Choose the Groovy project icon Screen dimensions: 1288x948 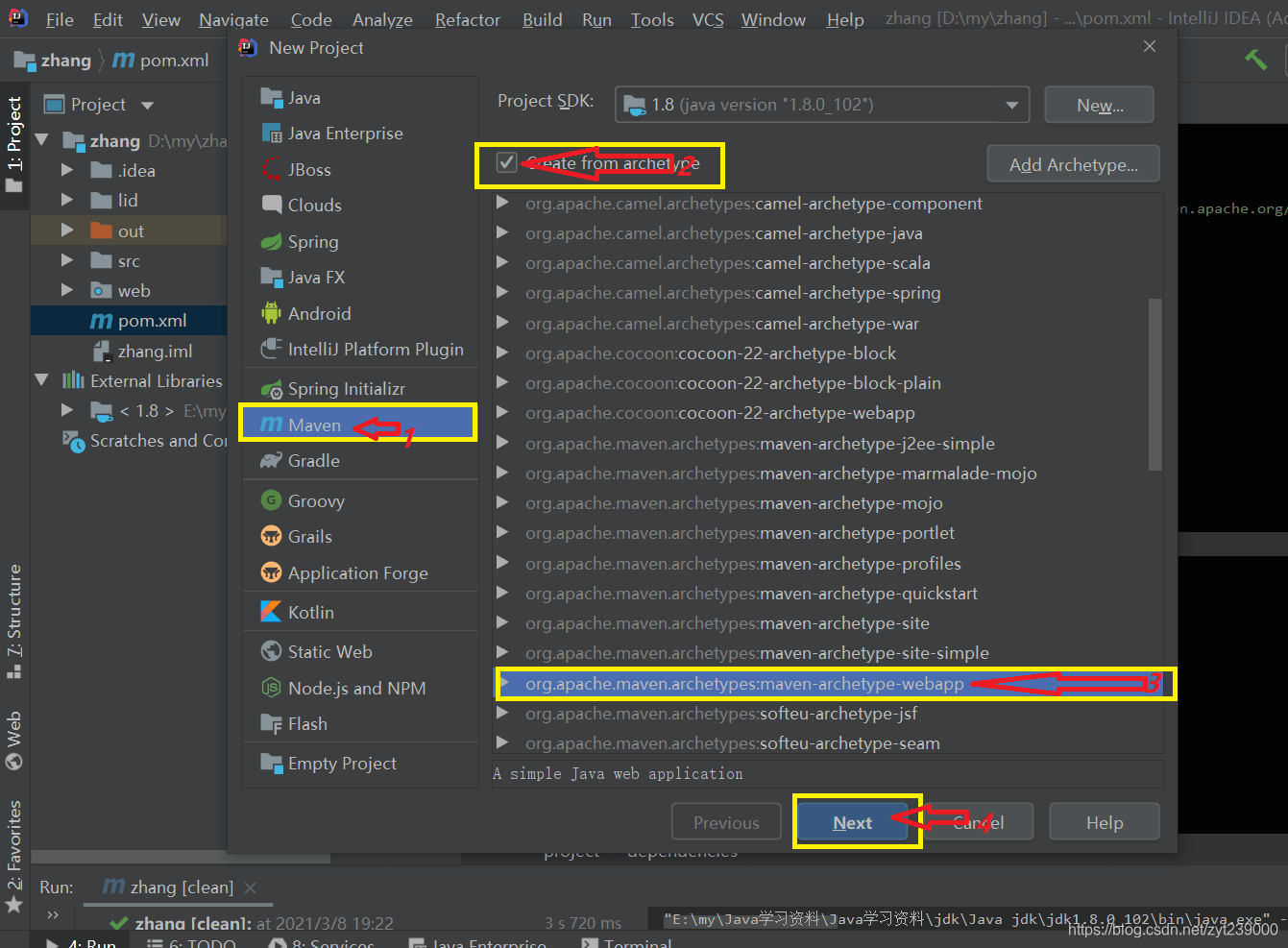272,501
